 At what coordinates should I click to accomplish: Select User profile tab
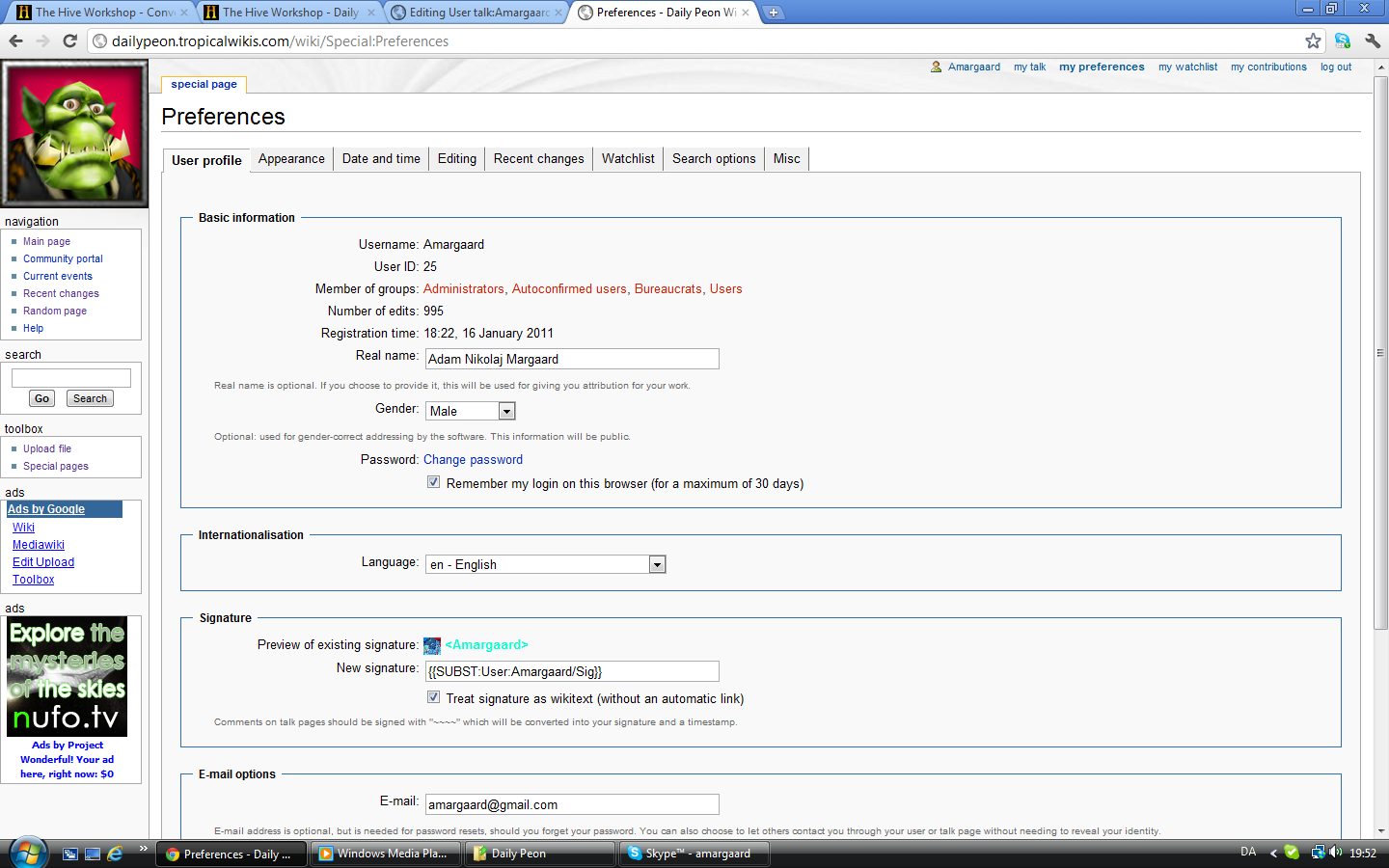tap(206, 160)
